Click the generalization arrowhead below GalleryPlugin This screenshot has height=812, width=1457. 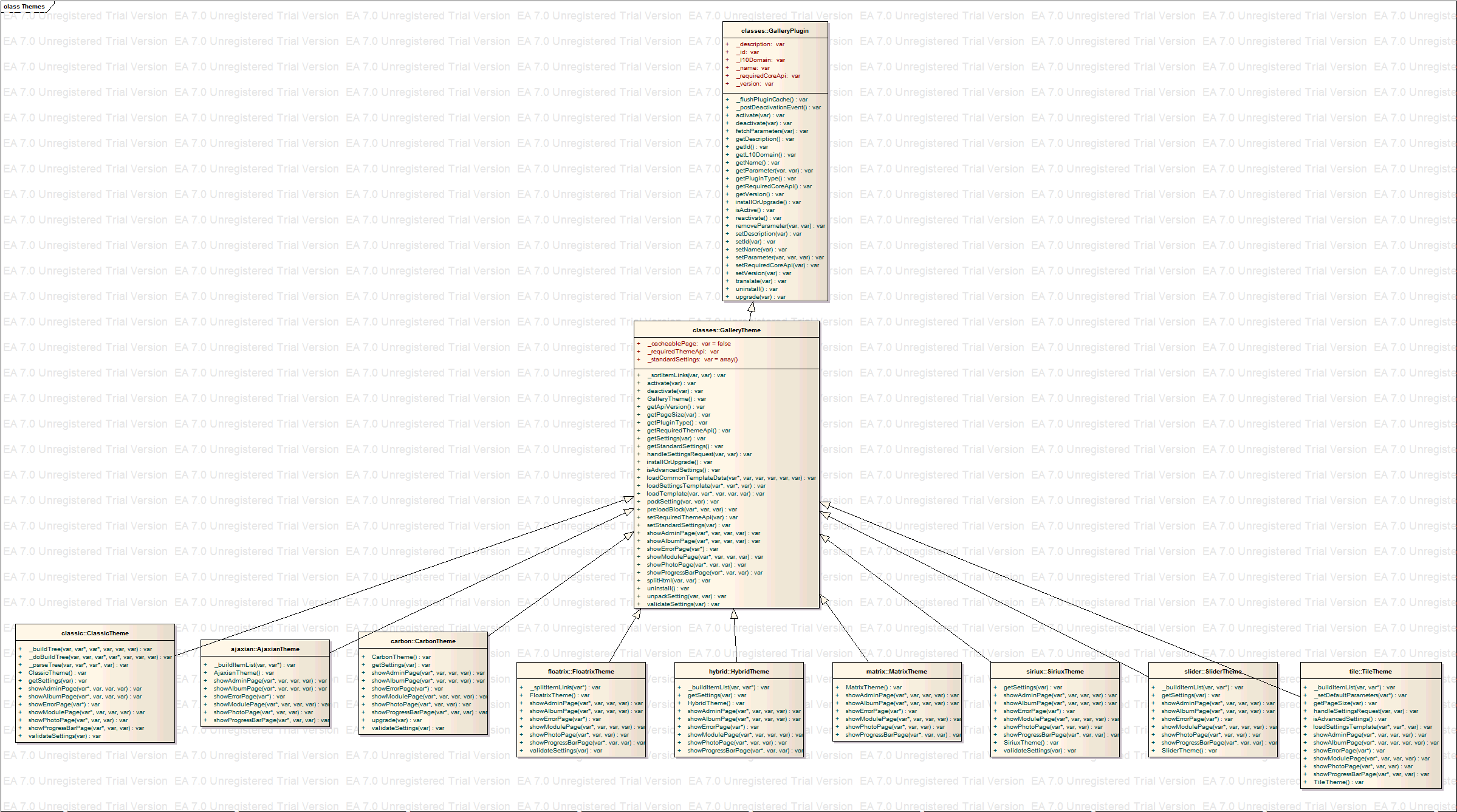tap(752, 307)
